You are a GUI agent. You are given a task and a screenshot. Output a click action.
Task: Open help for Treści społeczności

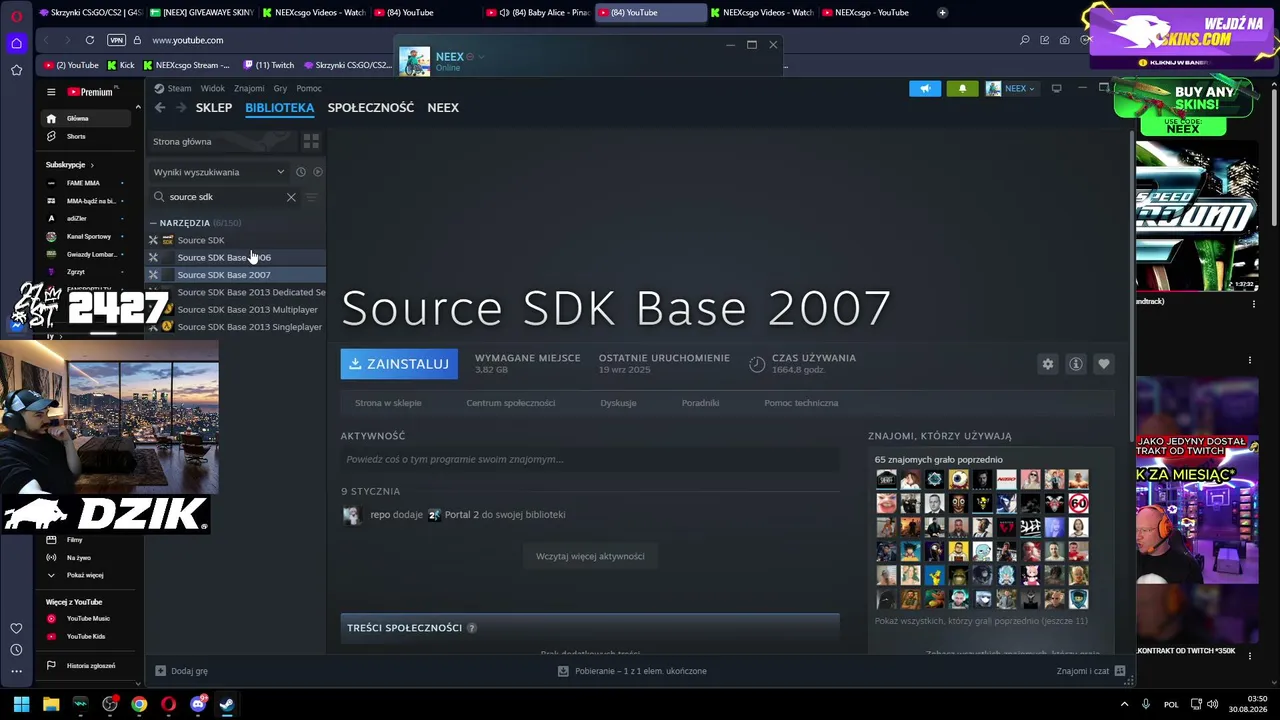click(x=472, y=628)
